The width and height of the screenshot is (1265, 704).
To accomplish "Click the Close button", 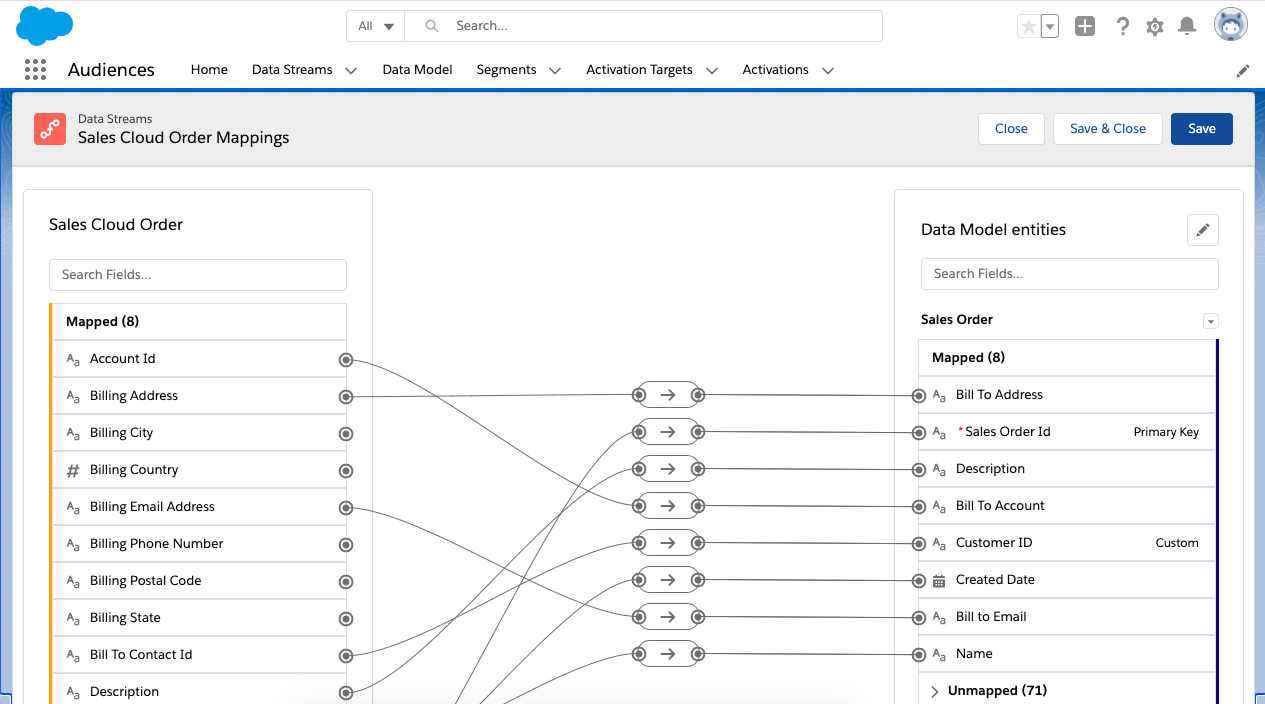I will point(1011,129).
